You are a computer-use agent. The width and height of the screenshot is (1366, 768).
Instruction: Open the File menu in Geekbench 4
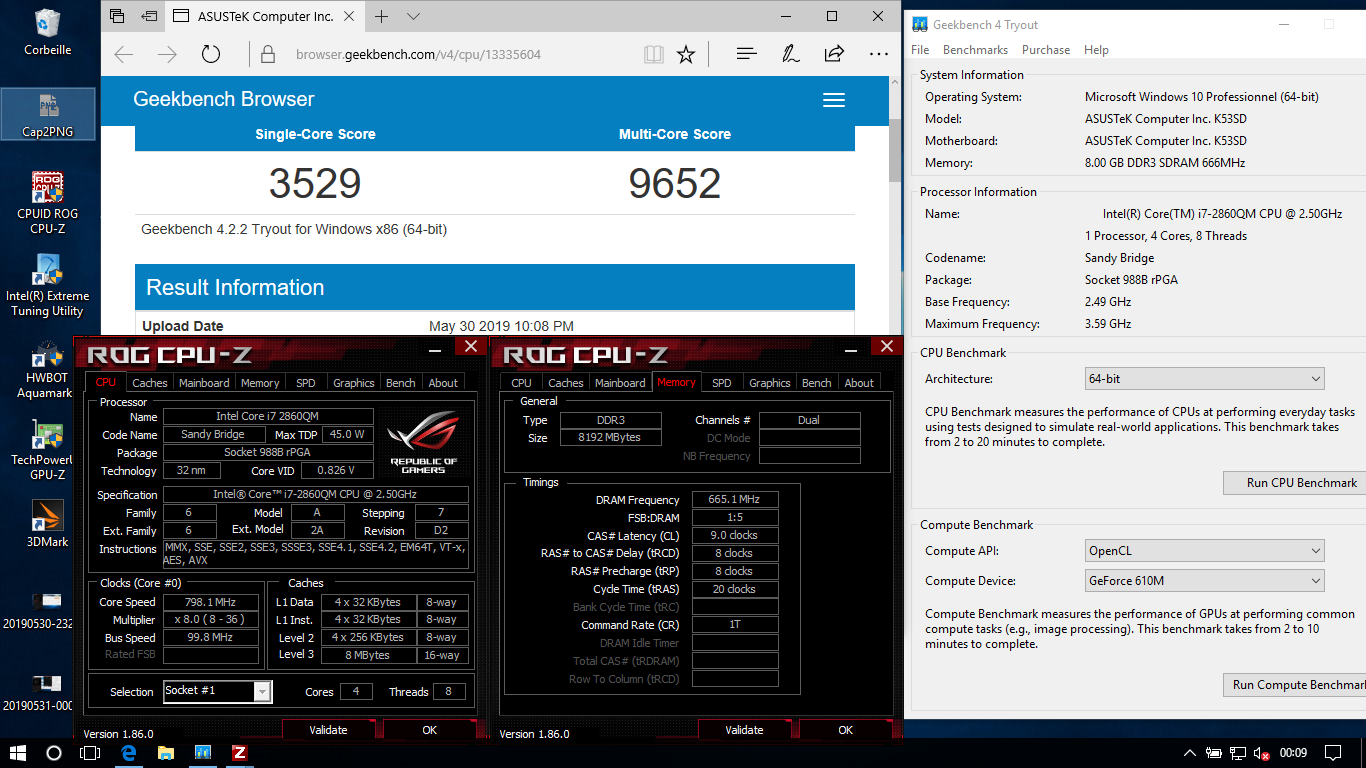920,50
